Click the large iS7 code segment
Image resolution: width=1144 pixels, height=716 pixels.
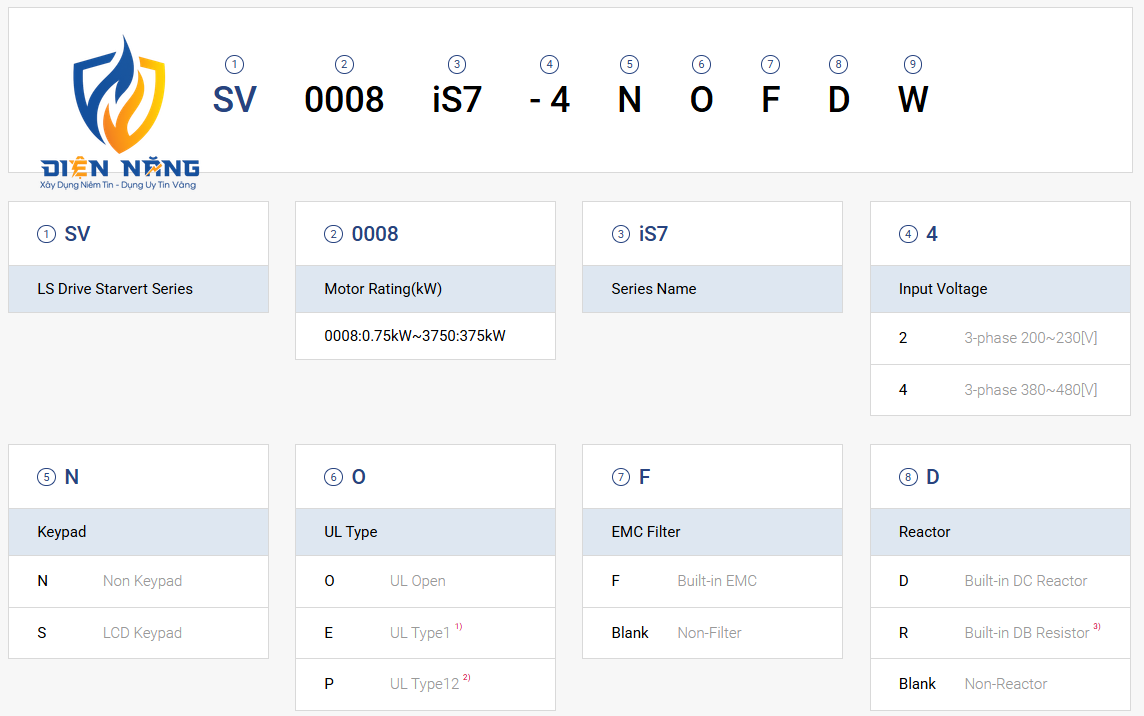point(457,99)
